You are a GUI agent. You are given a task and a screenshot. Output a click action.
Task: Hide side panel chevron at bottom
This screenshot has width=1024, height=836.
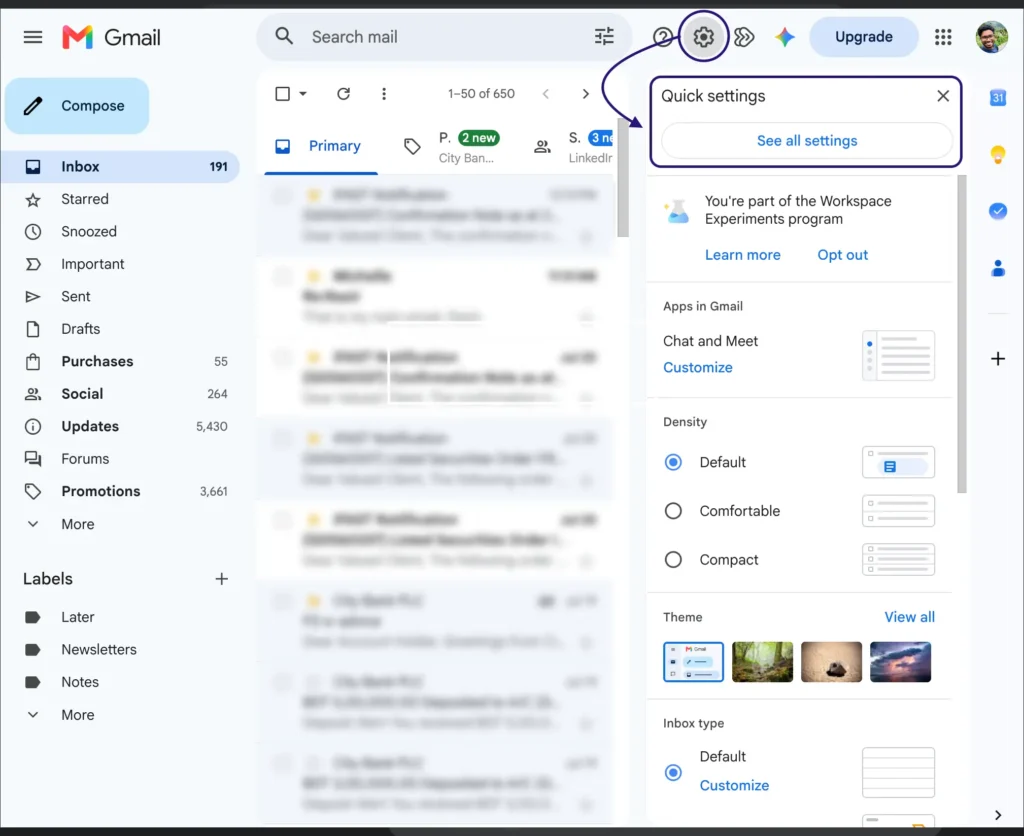click(998, 815)
